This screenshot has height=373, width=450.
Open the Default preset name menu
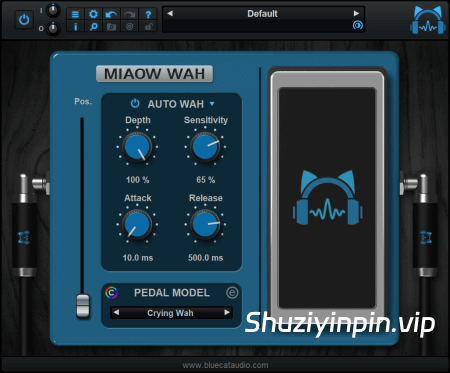click(262, 14)
